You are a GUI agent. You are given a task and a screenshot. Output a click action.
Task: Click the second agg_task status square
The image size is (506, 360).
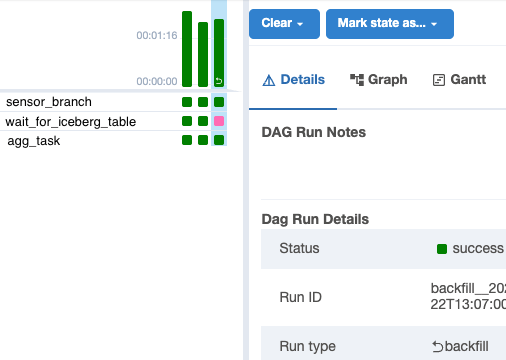point(203,140)
